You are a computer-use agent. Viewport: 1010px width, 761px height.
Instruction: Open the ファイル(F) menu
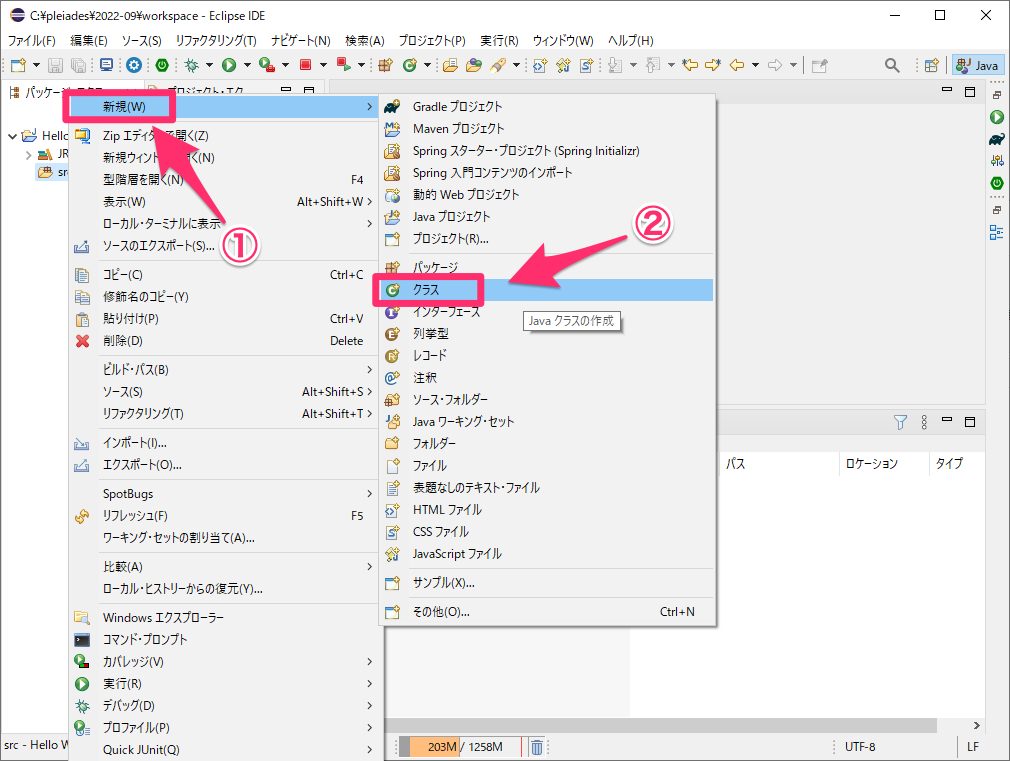[x=32, y=41]
